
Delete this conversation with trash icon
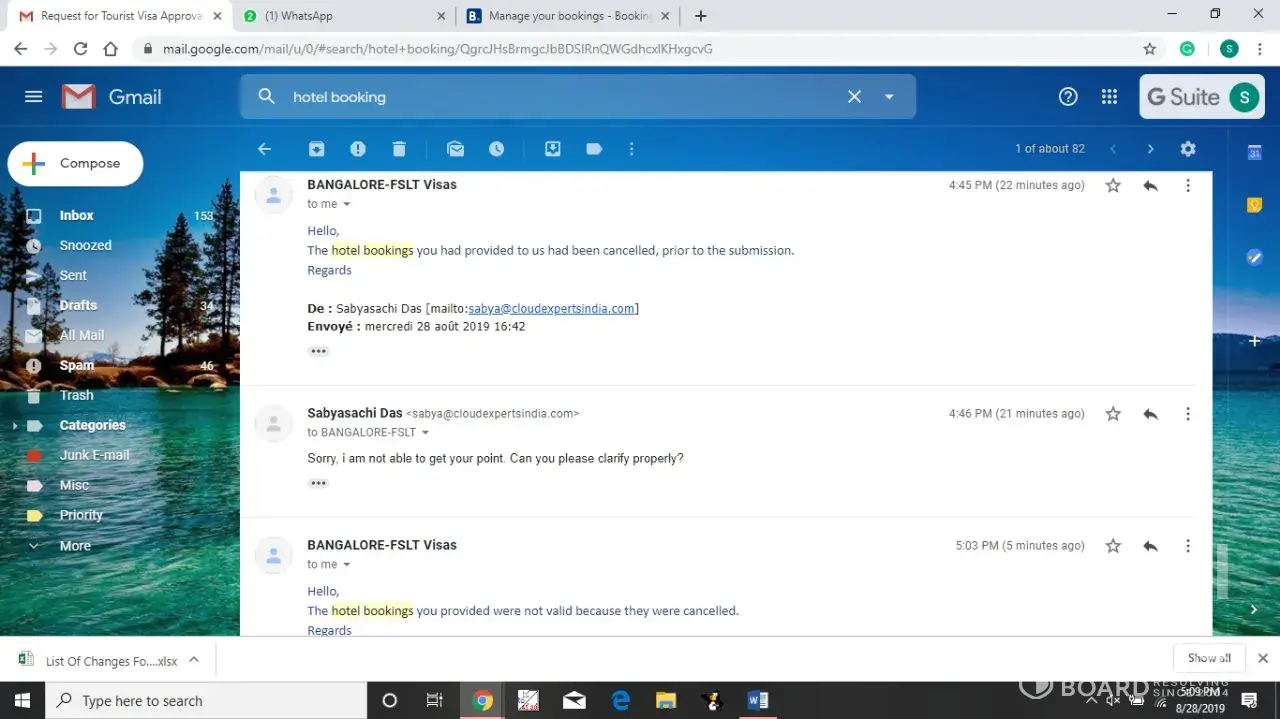pos(399,149)
